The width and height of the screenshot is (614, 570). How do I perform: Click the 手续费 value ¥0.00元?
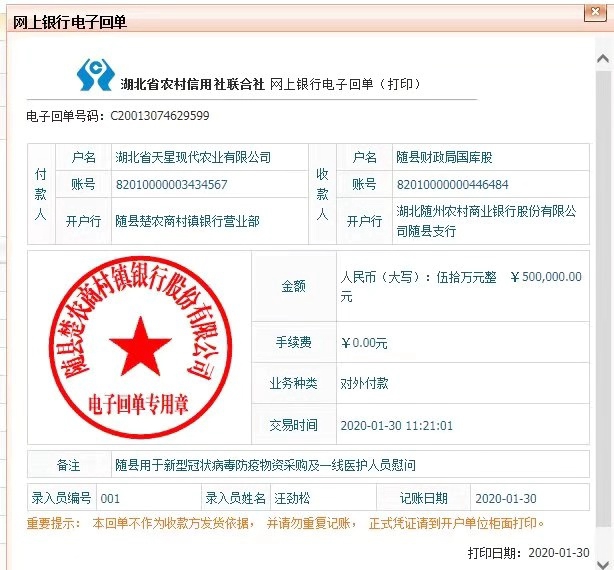[364, 342]
